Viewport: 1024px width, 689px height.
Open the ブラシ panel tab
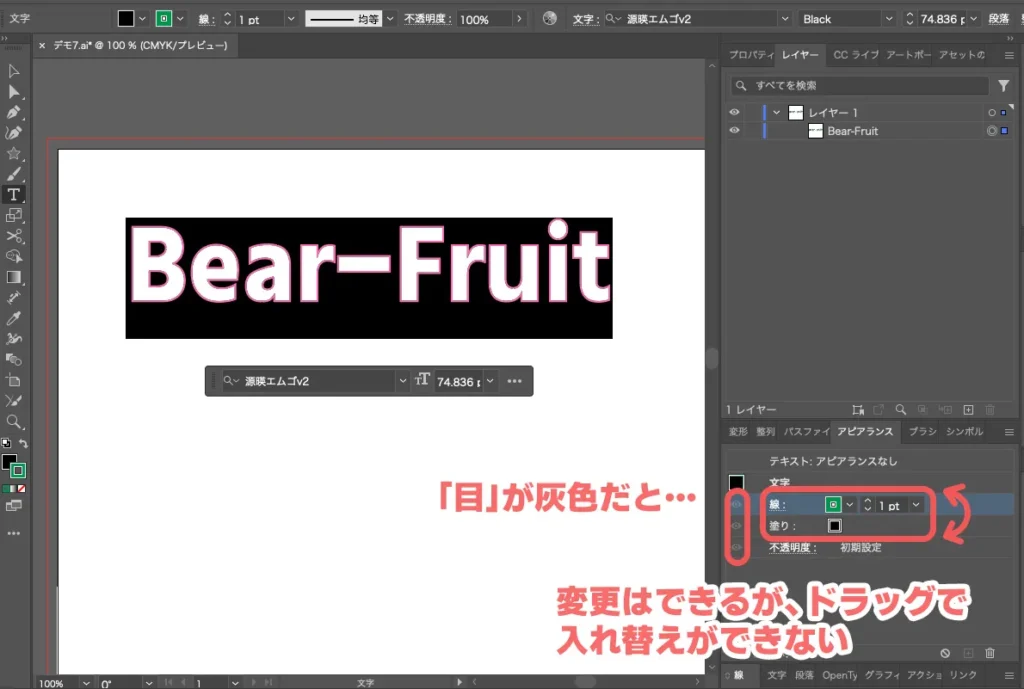922,431
